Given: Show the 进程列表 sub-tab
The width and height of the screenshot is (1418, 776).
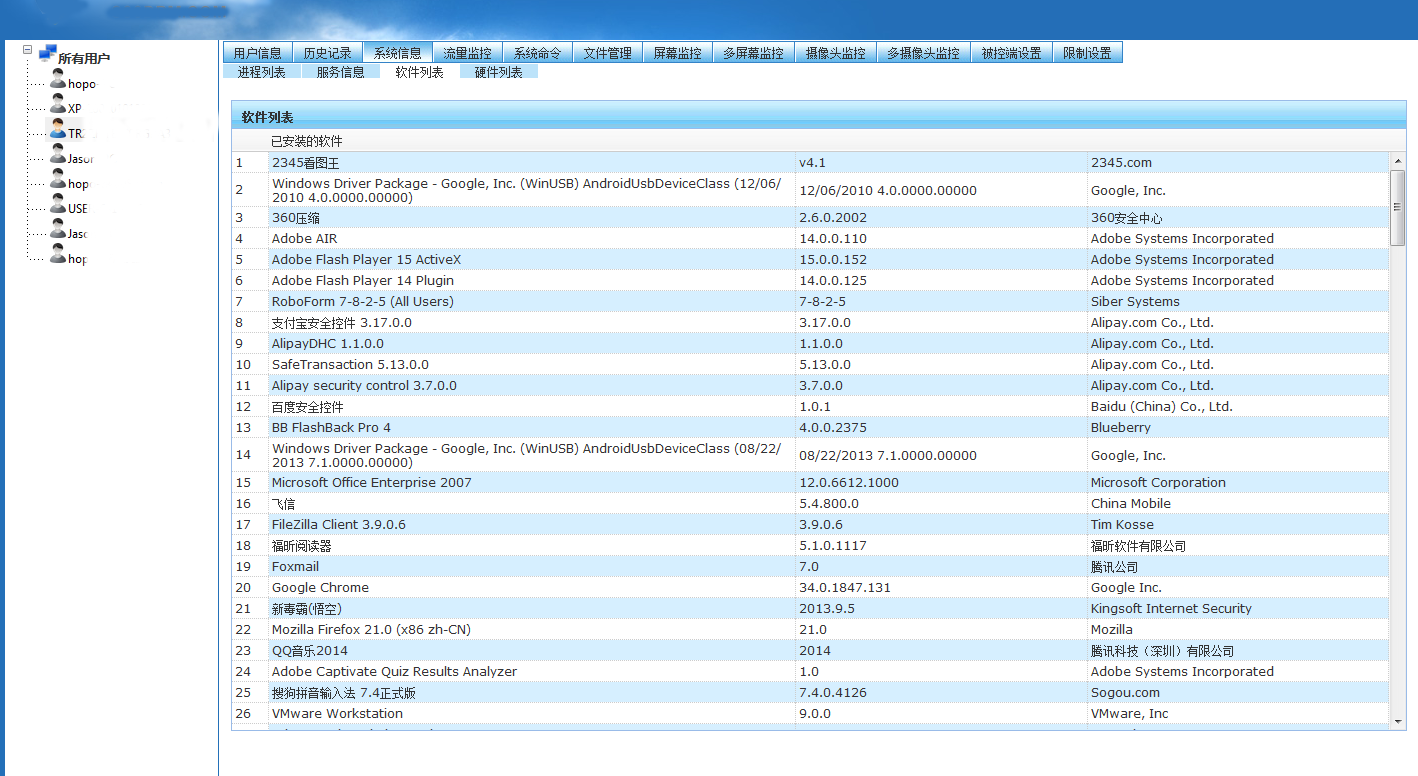Looking at the screenshot, I should click(261, 72).
